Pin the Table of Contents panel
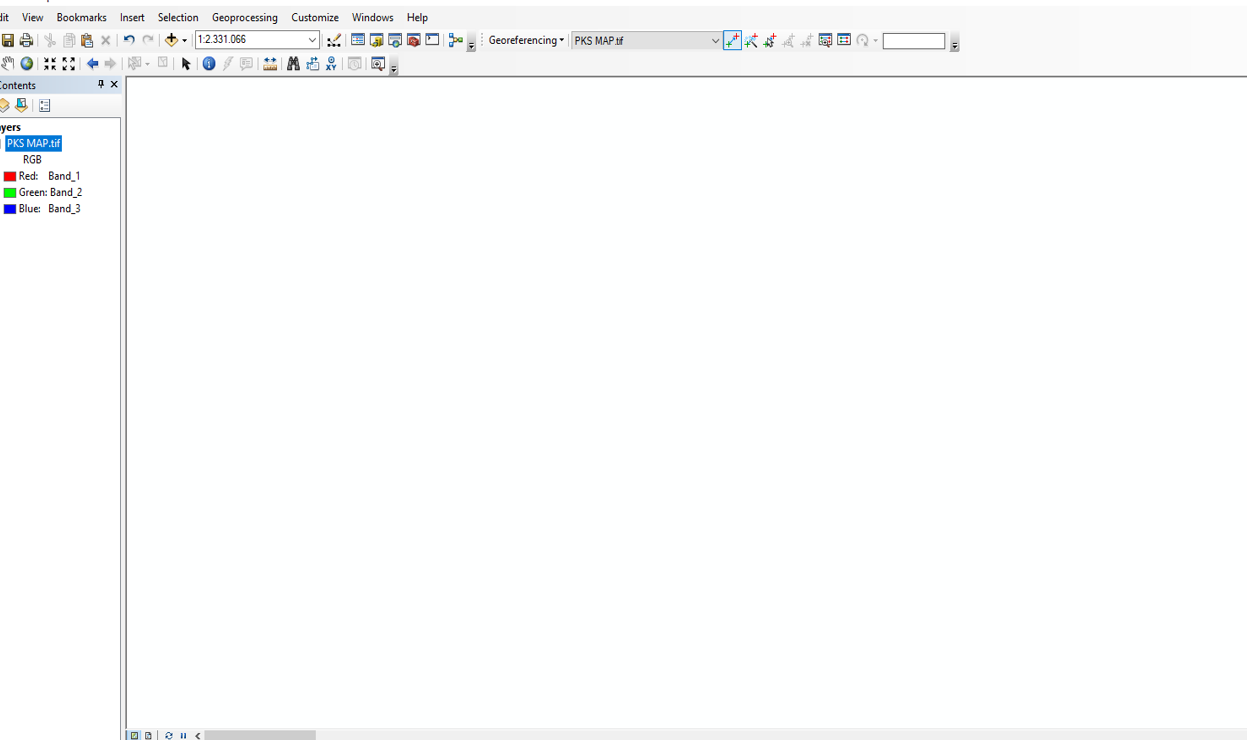 click(x=100, y=85)
